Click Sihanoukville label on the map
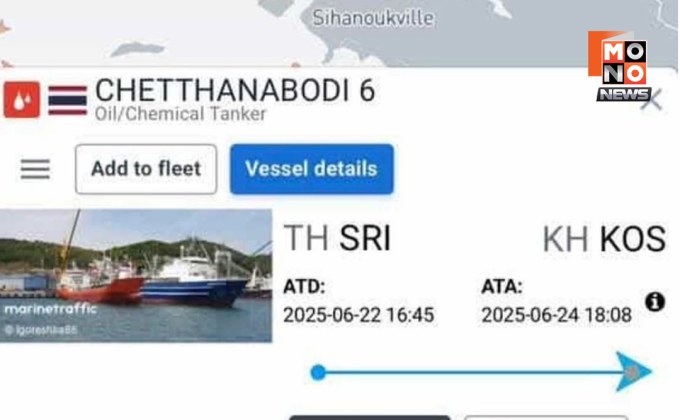The image size is (680, 420). (373, 18)
